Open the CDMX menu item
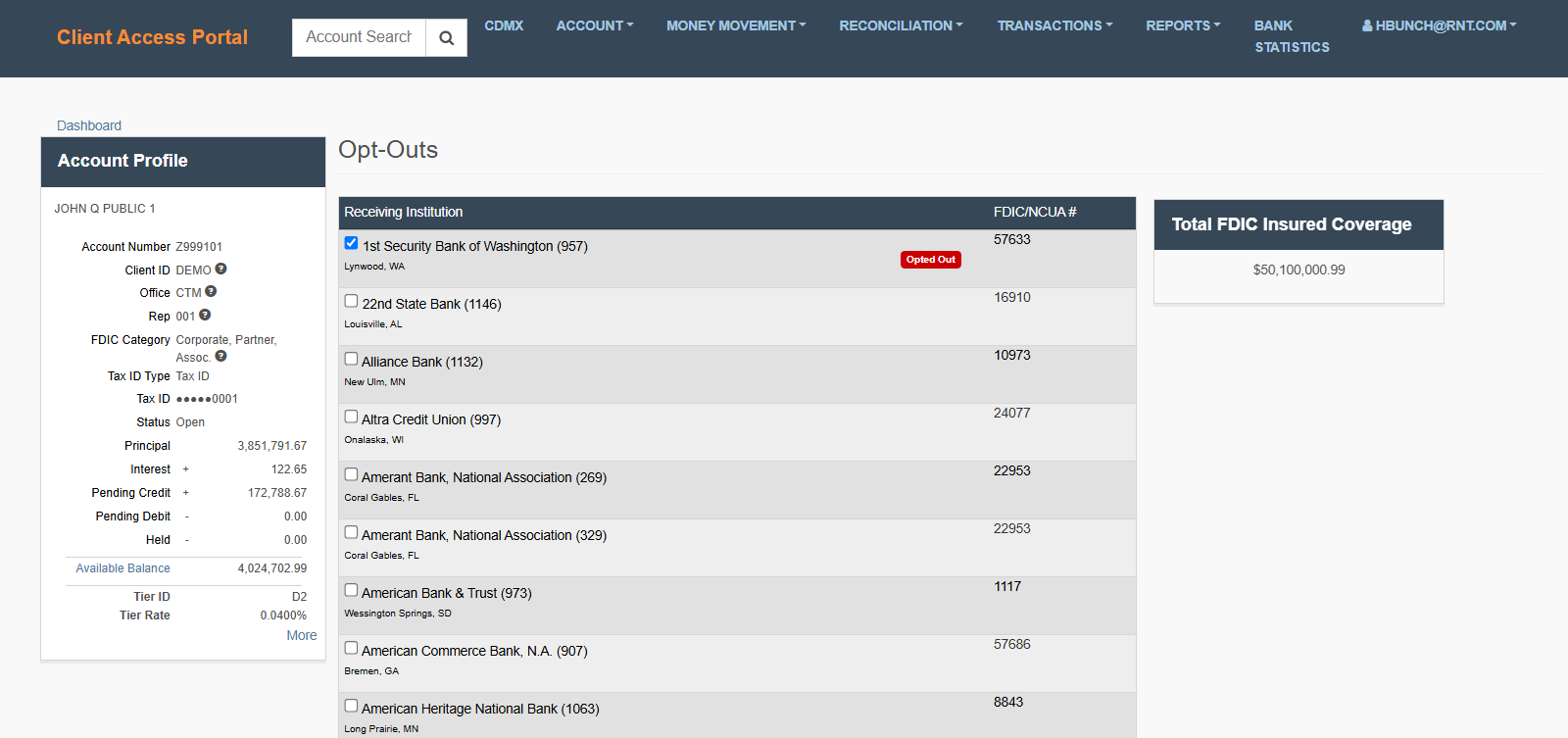 504,25
